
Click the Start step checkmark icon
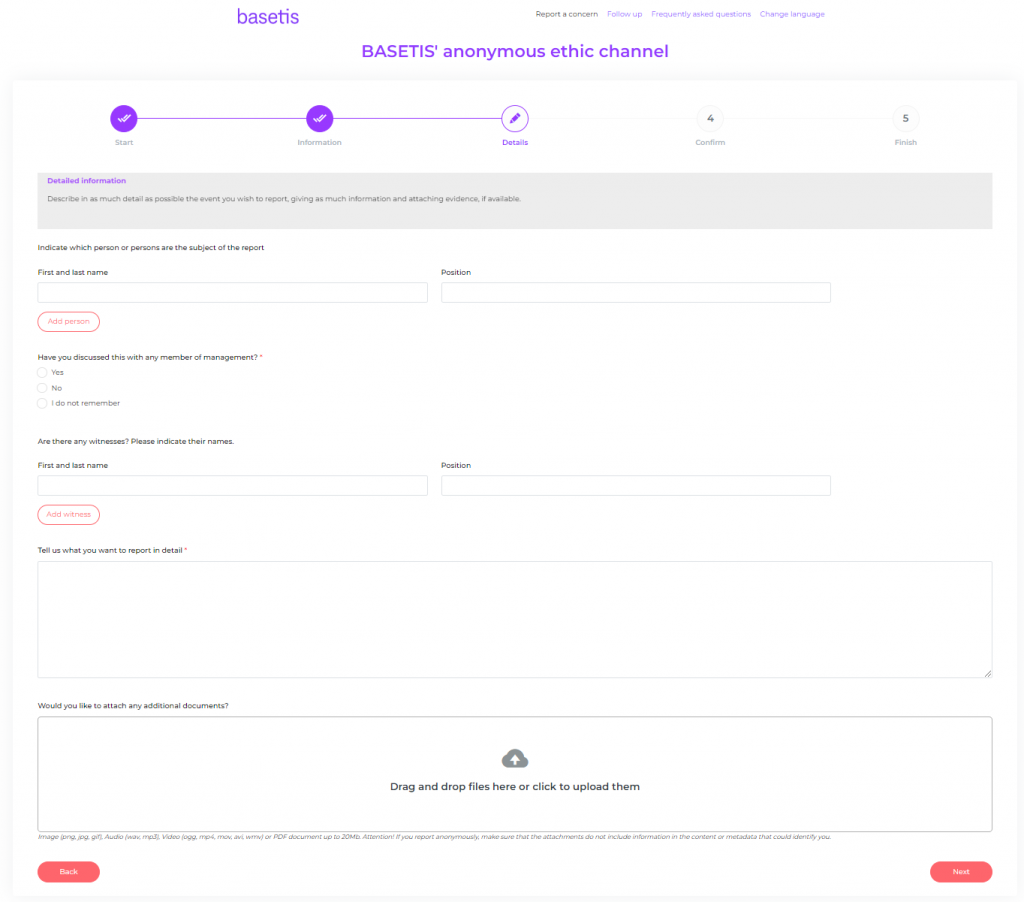[124, 118]
